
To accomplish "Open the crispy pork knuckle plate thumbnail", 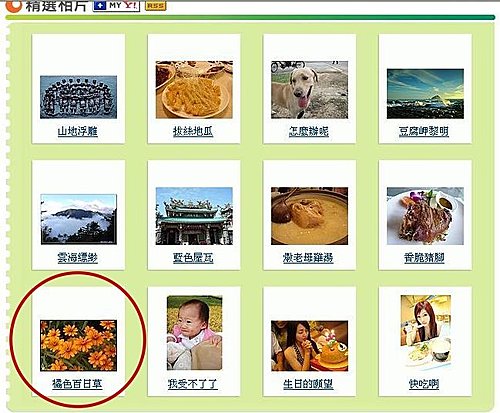I will [425, 216].
